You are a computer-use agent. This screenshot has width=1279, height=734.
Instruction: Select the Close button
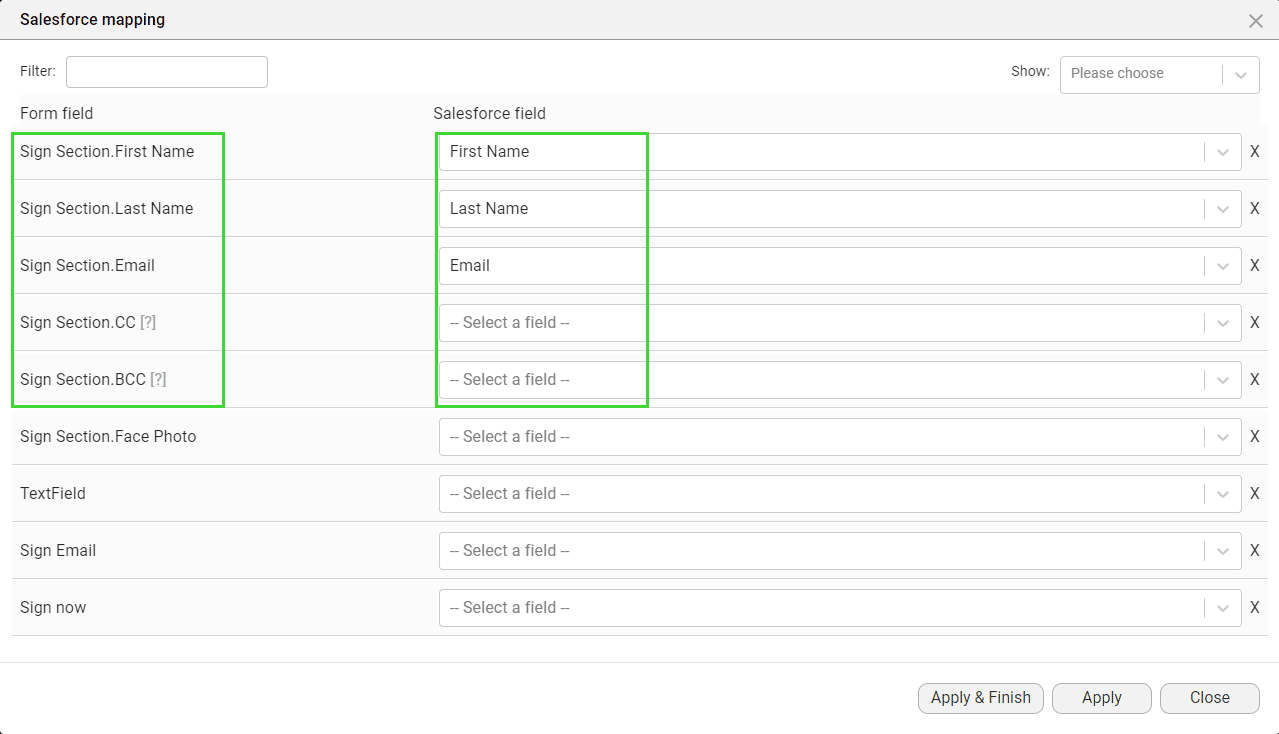pyautogui.click(x=1209, y=698)
